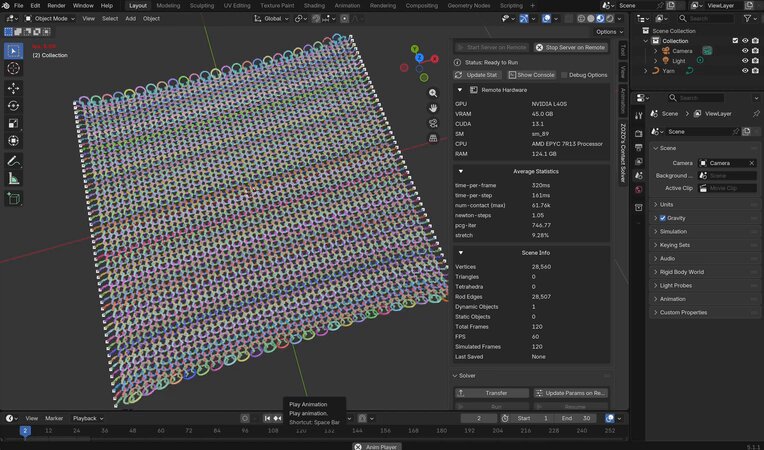Expand the Yarn item in outliner
Image resolution: width=764 pixels, height=450 pixels.
pos(646,71)
